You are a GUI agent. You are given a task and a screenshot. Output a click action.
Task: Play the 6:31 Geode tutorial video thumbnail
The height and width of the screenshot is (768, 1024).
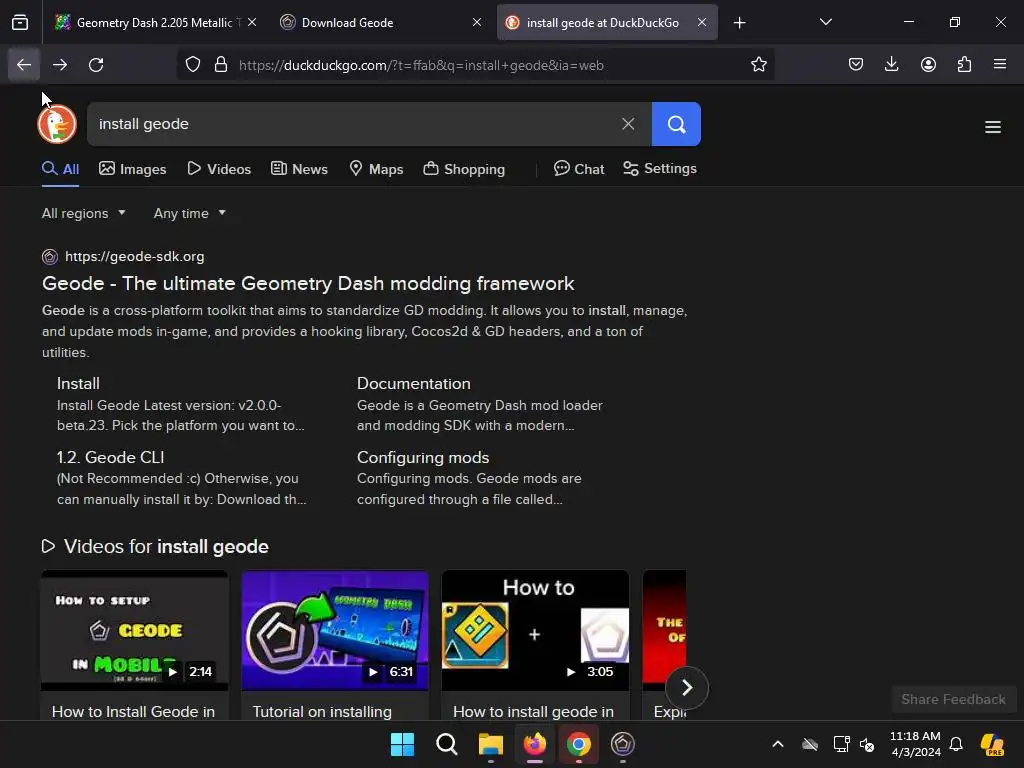click(335, 631)
